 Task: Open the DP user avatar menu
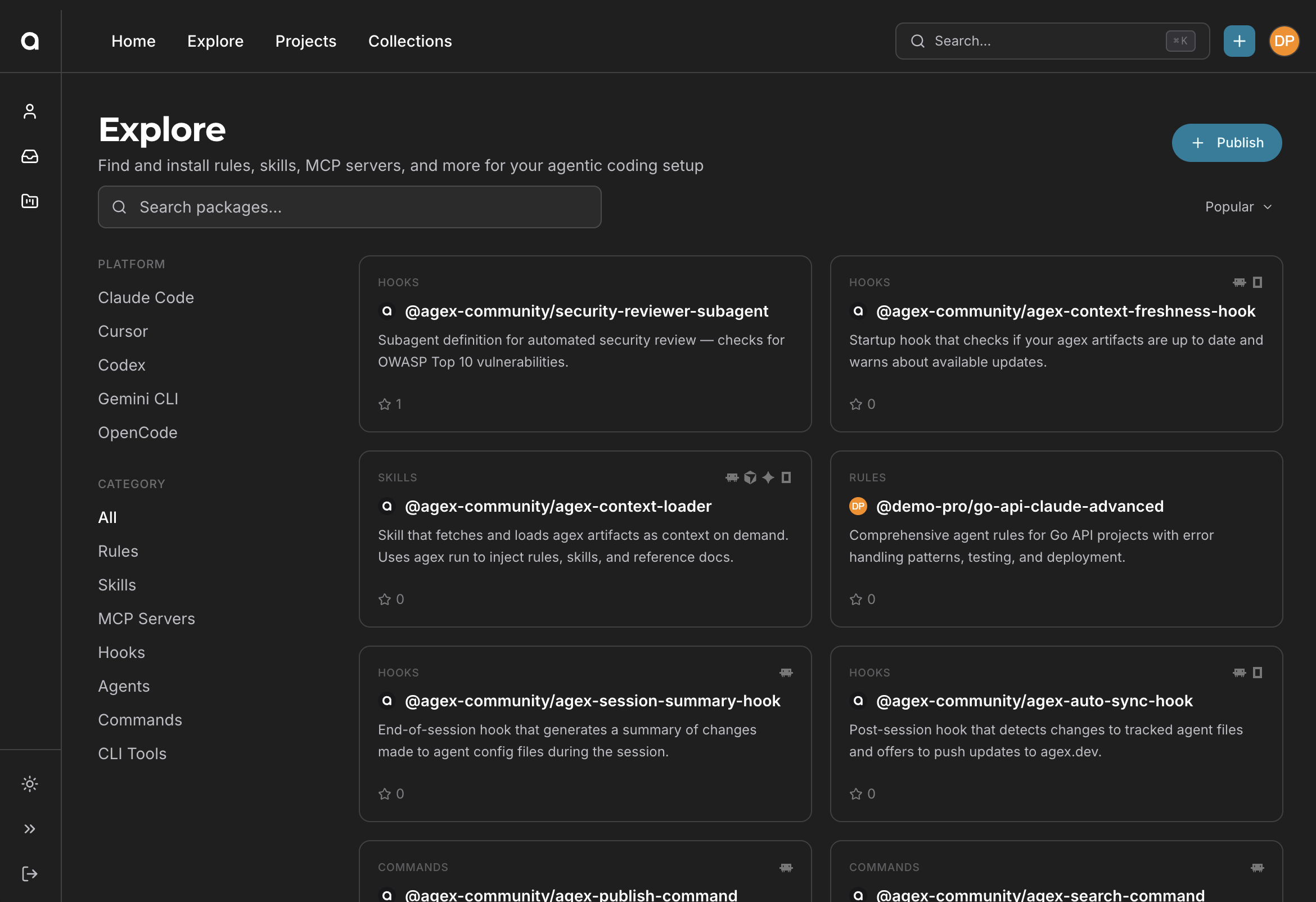pos(1284,40)
